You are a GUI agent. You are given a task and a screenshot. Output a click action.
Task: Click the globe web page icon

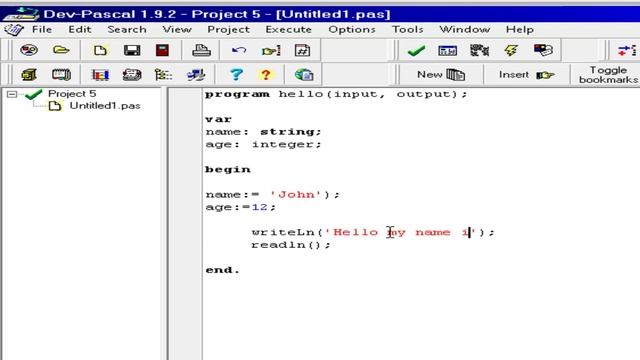304,75
